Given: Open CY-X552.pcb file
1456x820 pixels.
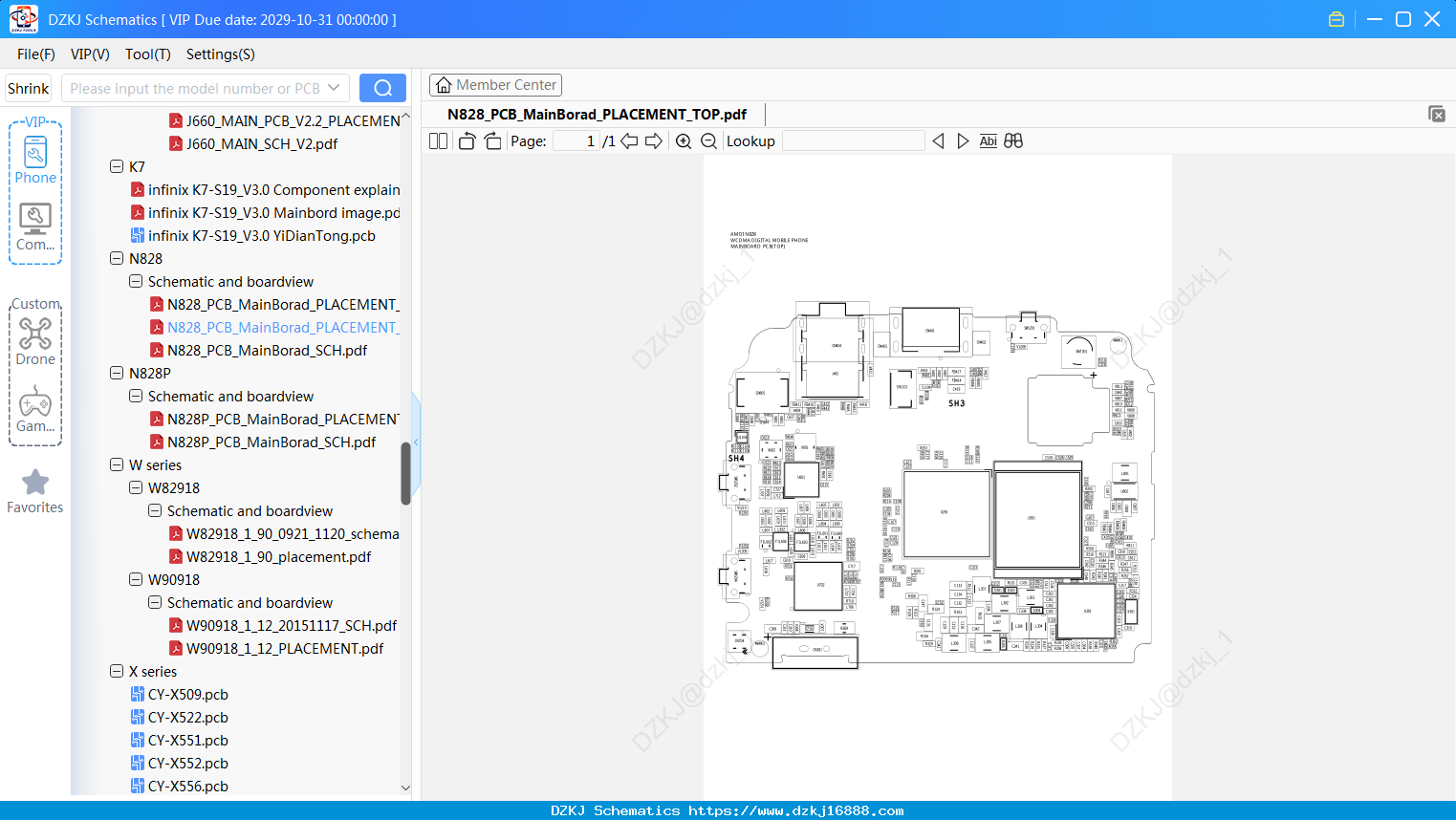Looking at the screenshot, I should click(x=180, y=763).
